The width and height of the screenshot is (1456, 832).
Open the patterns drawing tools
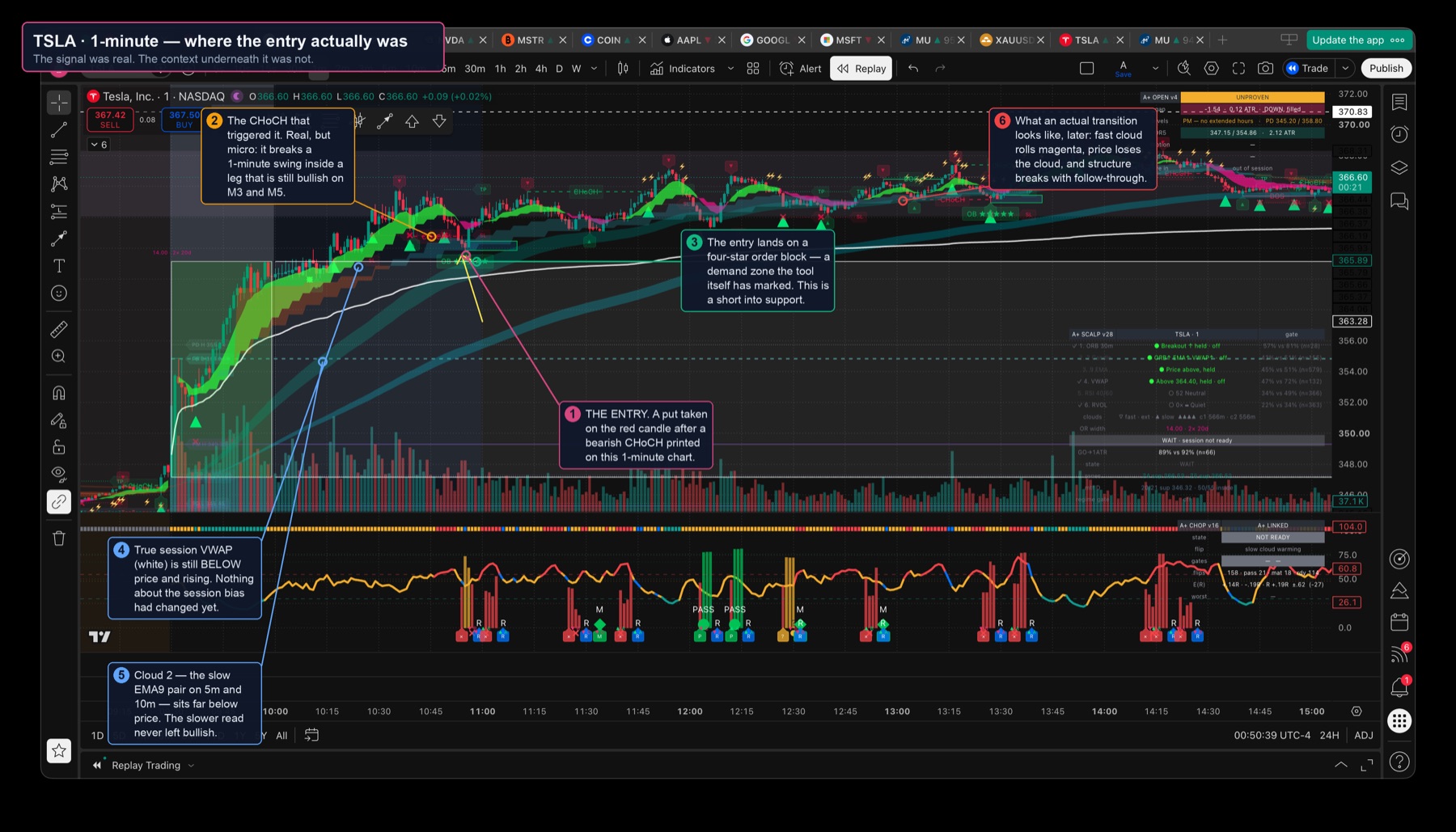coord(59,184)
